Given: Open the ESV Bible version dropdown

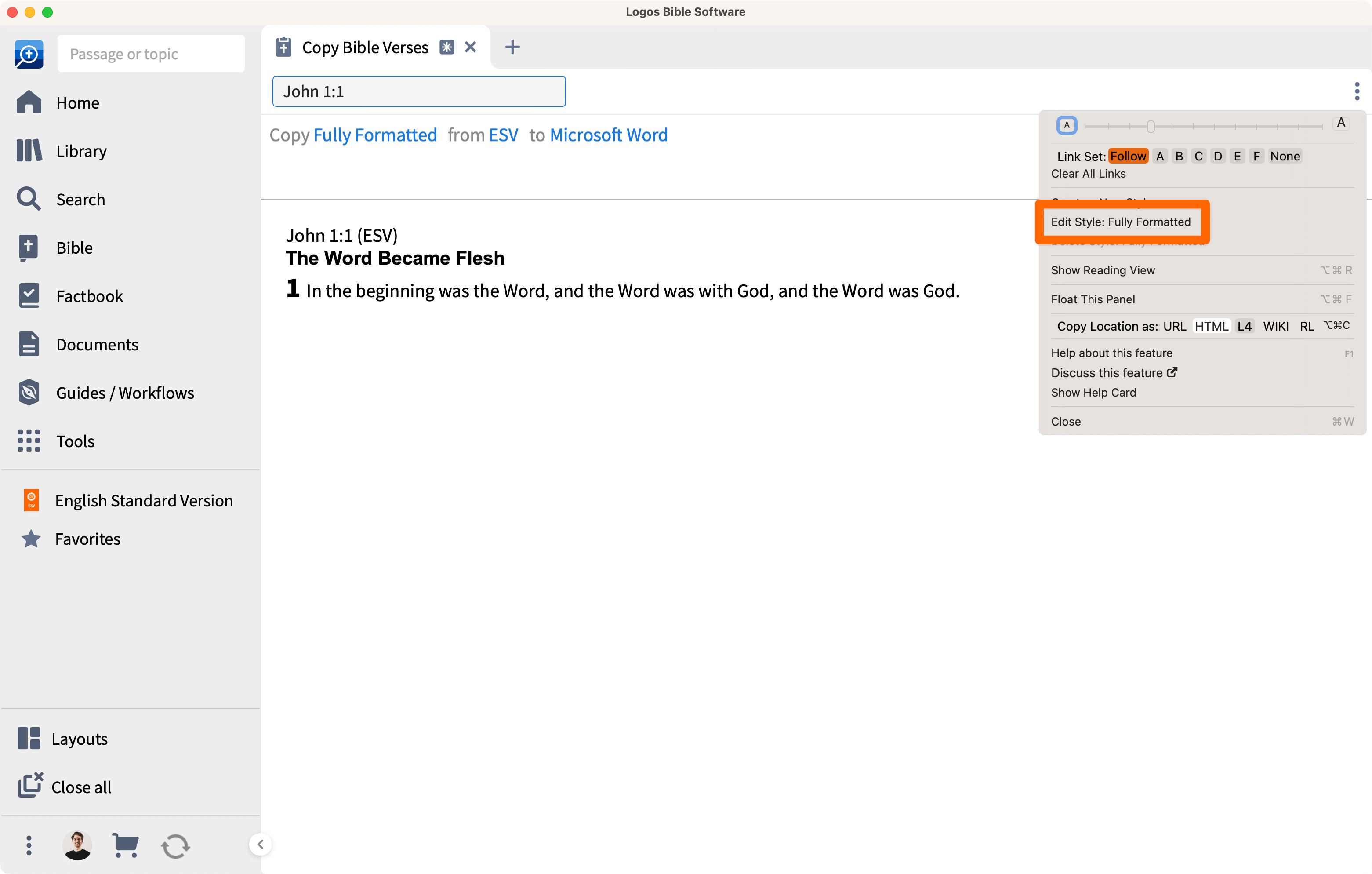Looking at the screenshot, I should [503, 135].
